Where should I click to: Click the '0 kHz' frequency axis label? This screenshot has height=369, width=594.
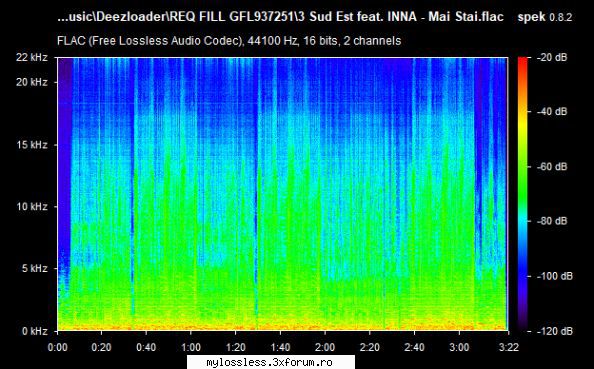[x=34, y=331]
